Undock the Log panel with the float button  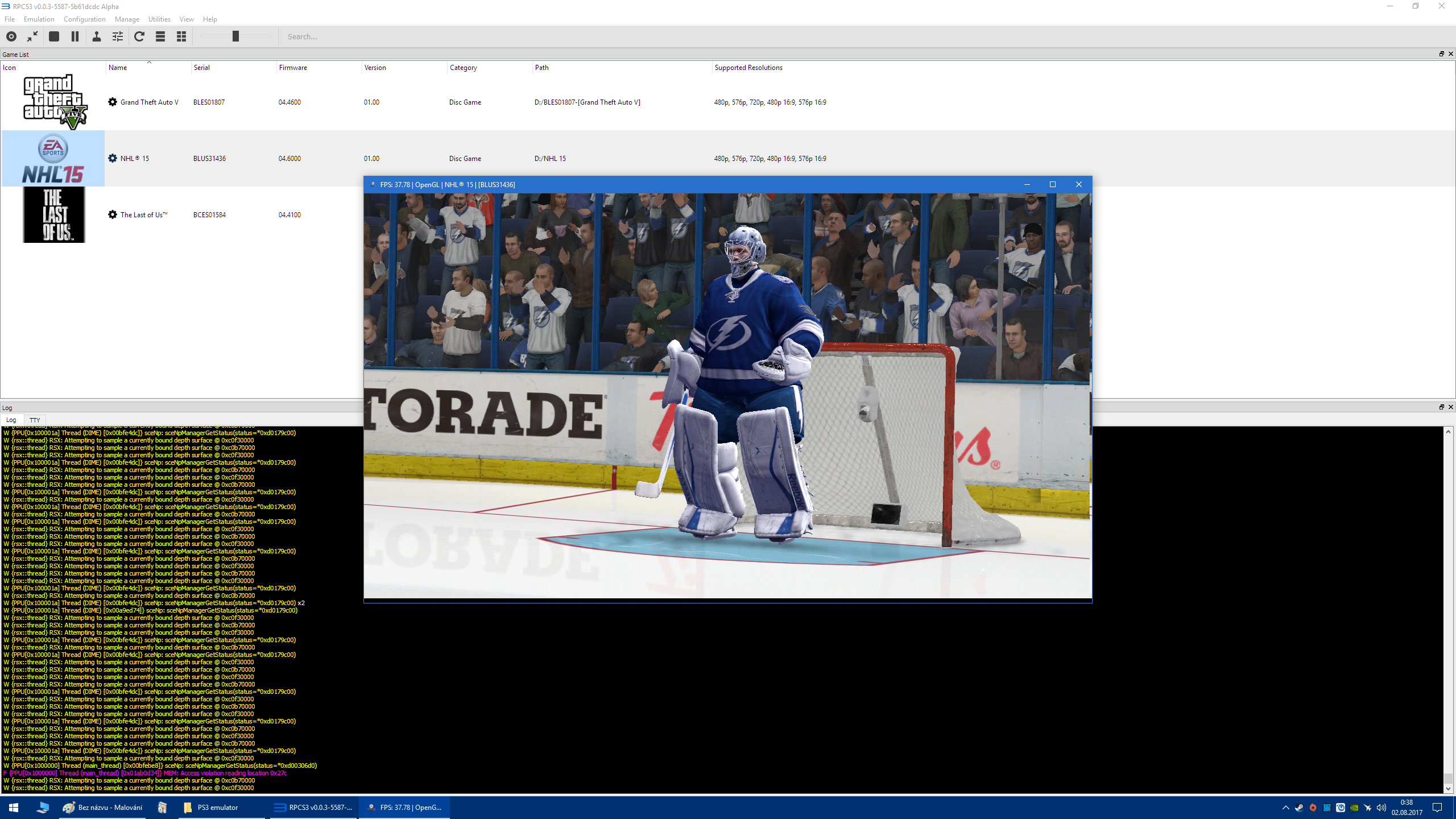point(1441,407)
